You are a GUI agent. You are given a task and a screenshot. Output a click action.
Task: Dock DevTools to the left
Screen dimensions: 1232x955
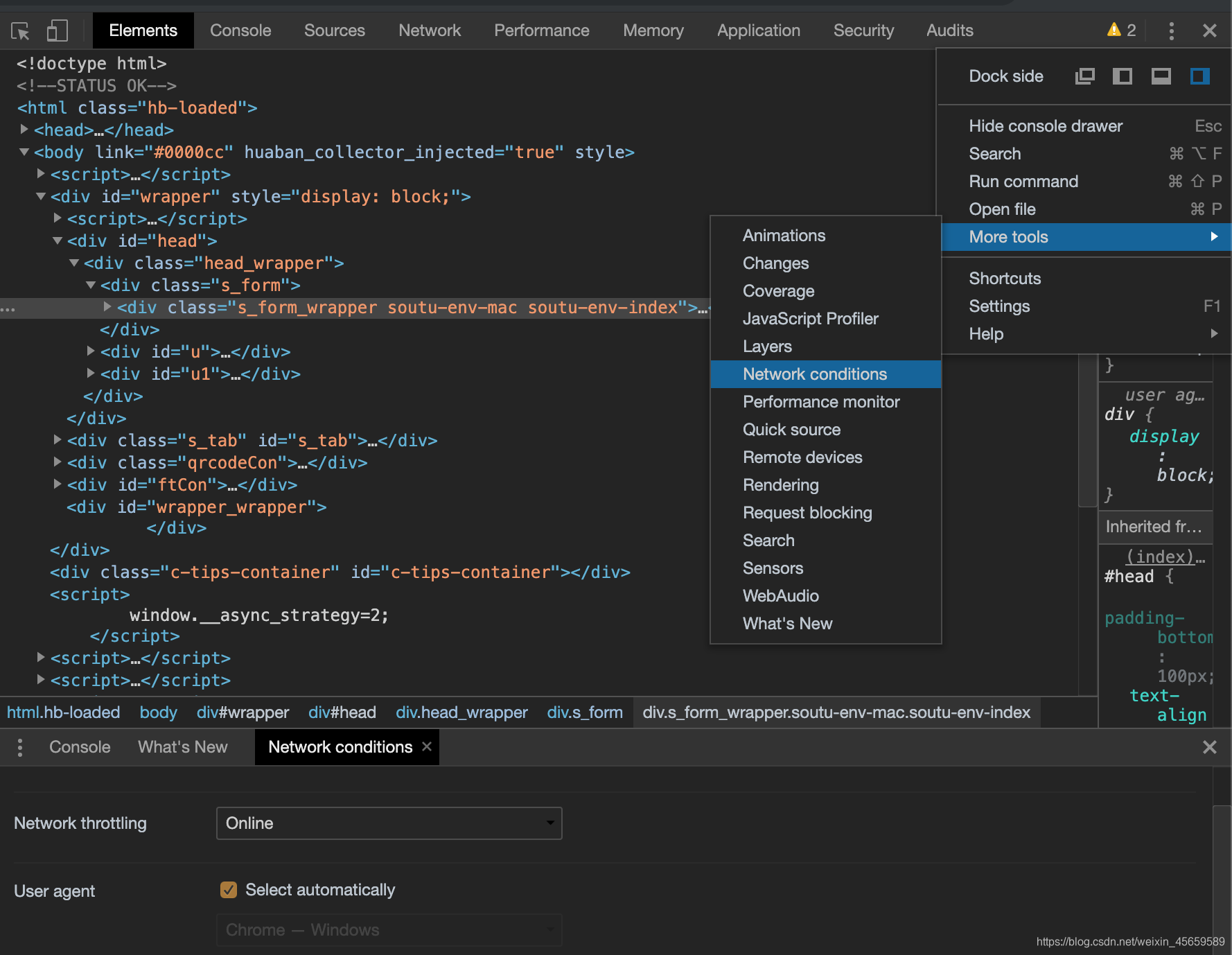click(x=1123, y=76)
